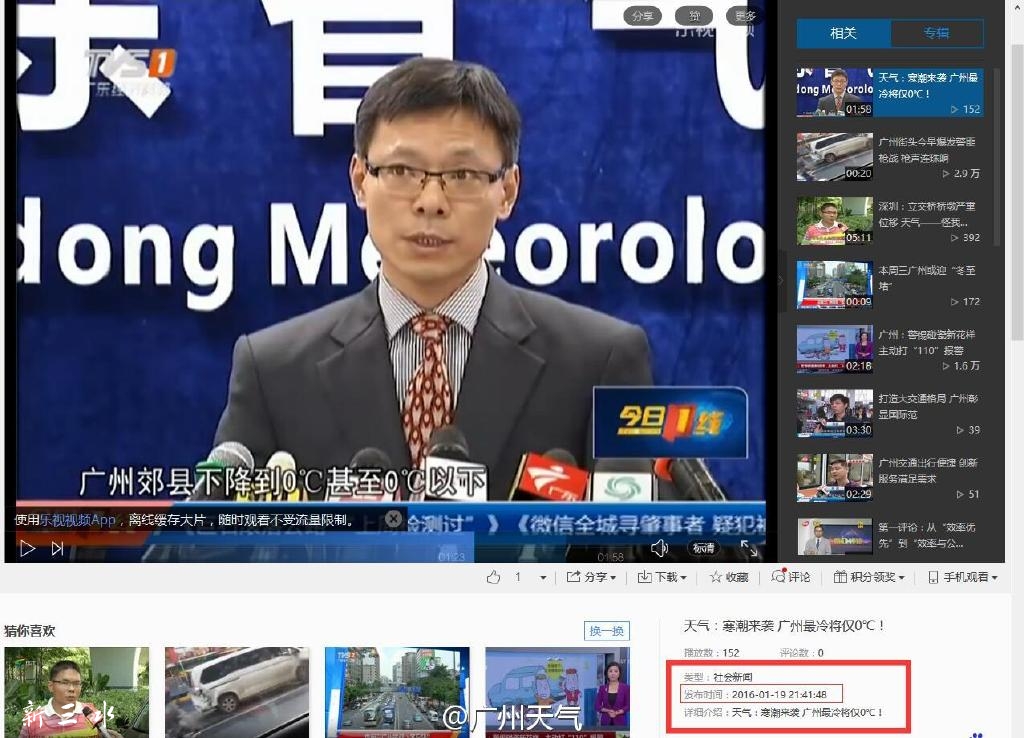Open the 分享 share dropdown below video
1024x738 pixels.
[x=591, y=577]
